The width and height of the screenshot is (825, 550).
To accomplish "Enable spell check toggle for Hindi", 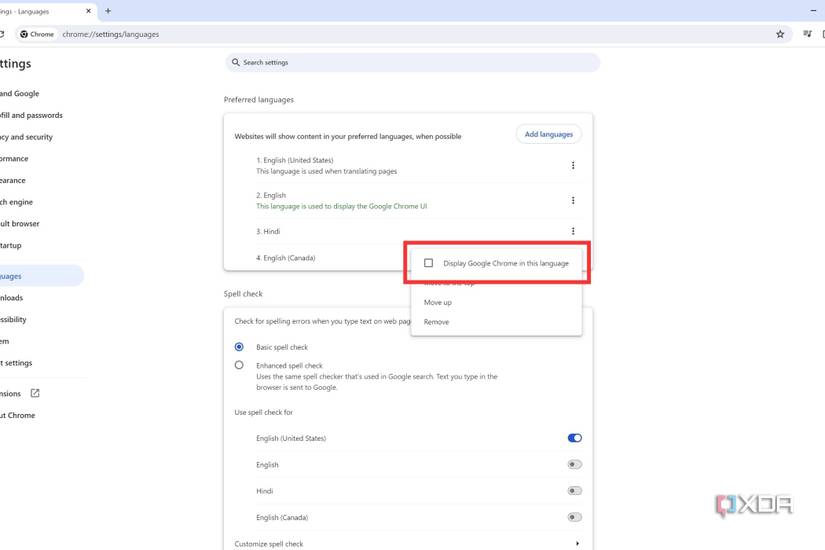I will point(575,491).
